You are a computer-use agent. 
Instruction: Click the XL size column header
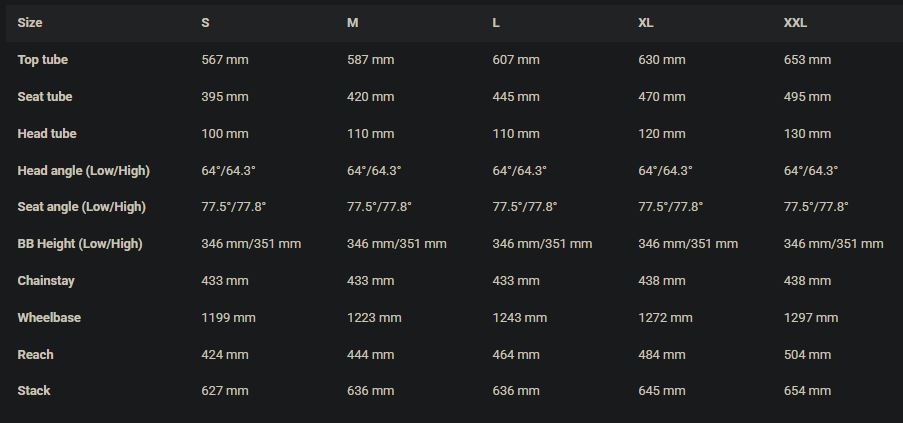coord(646,23)
